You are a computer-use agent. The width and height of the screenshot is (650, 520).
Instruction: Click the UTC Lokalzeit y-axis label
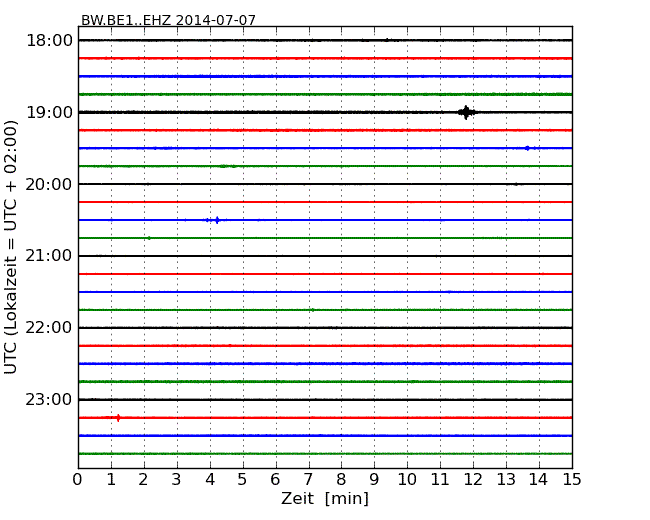(10, 247)
